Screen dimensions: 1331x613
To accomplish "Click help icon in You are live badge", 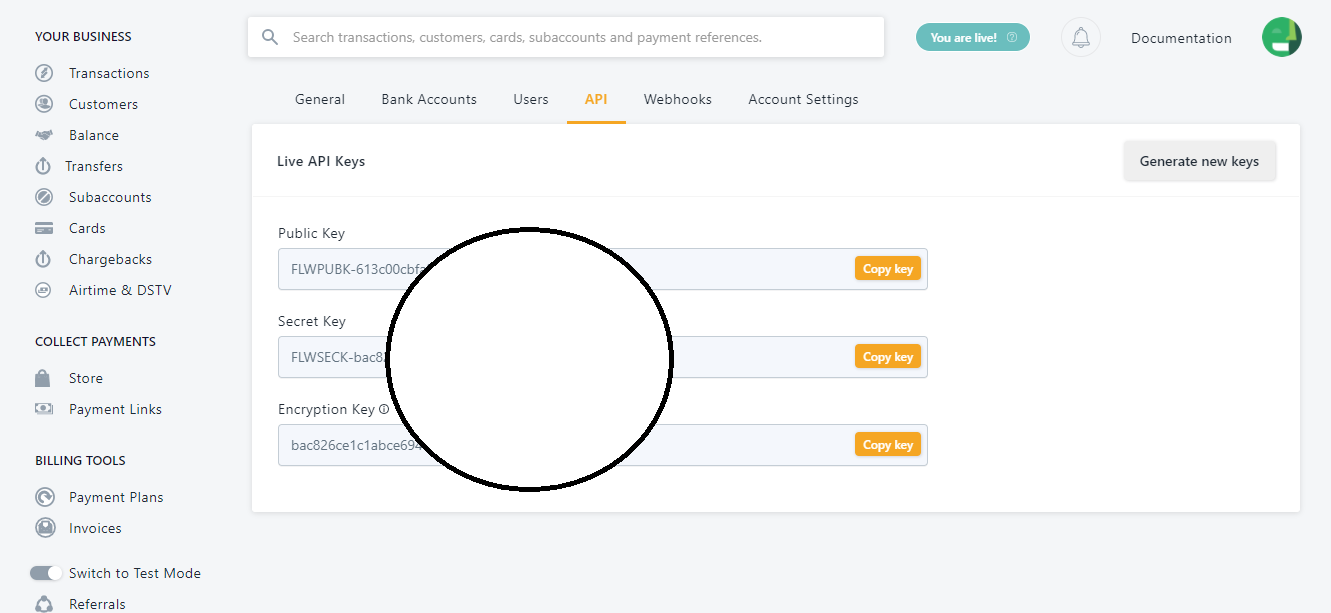I will pos(1012,38).
